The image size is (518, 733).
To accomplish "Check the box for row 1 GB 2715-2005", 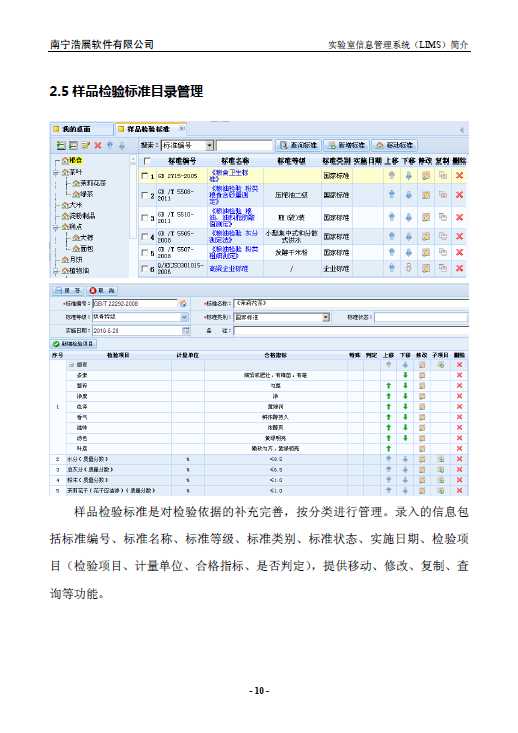I will click(x=144, y=176).
